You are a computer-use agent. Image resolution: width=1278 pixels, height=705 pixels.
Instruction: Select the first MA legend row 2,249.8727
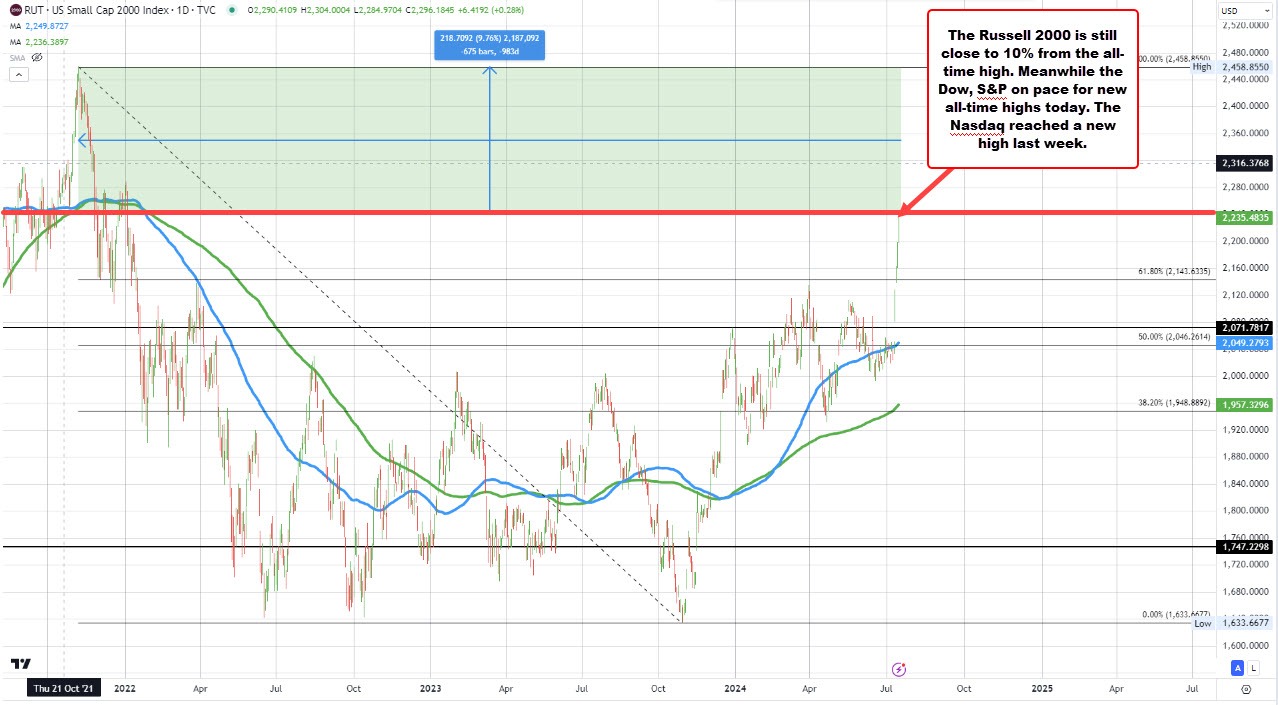click(x=39, y=25)
